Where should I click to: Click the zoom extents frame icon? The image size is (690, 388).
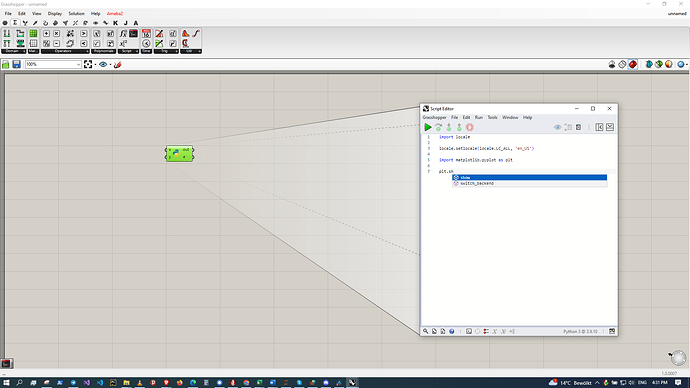(88, 65)
